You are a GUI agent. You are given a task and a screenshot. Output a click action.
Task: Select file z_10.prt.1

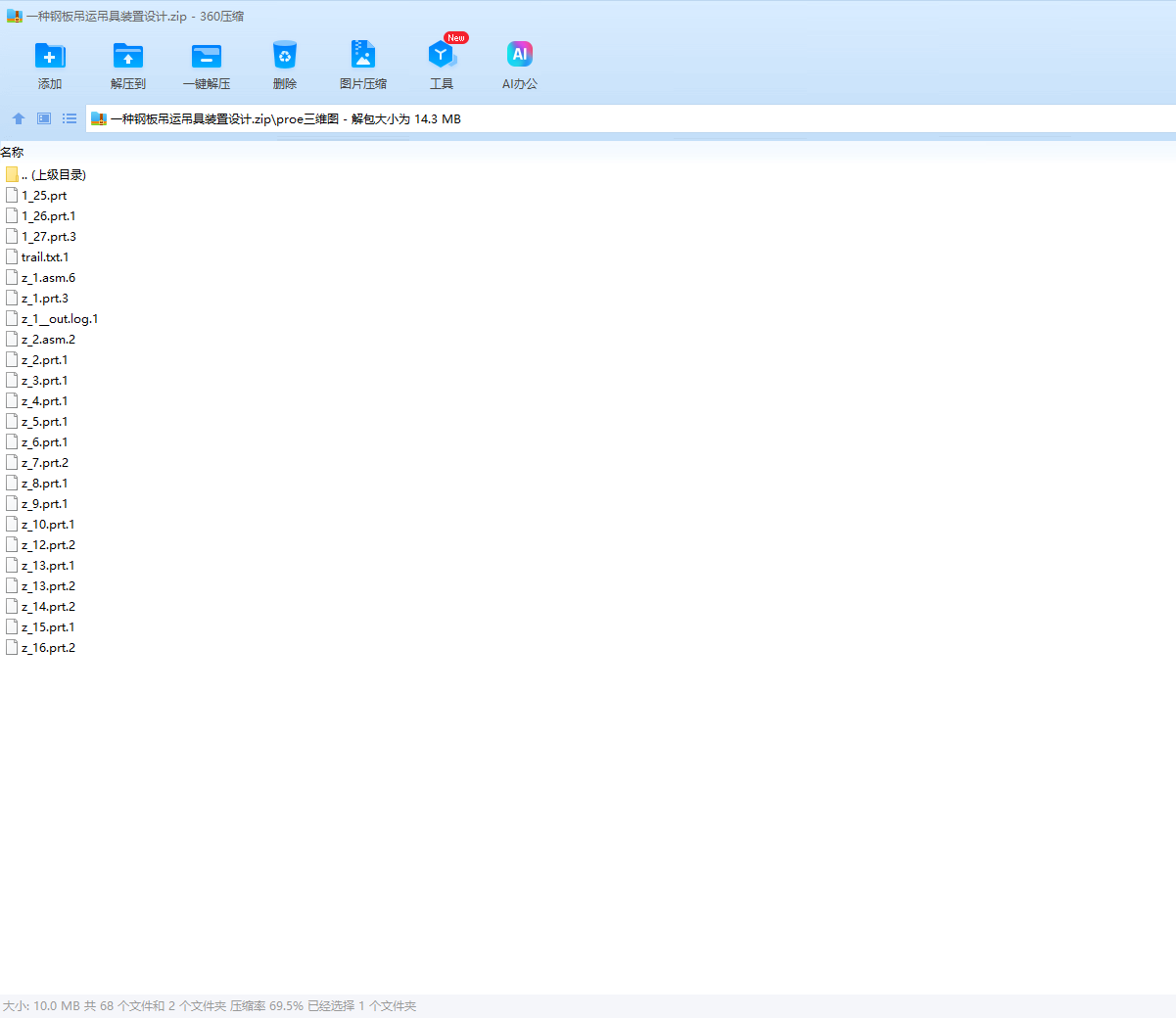click(40, 524)
